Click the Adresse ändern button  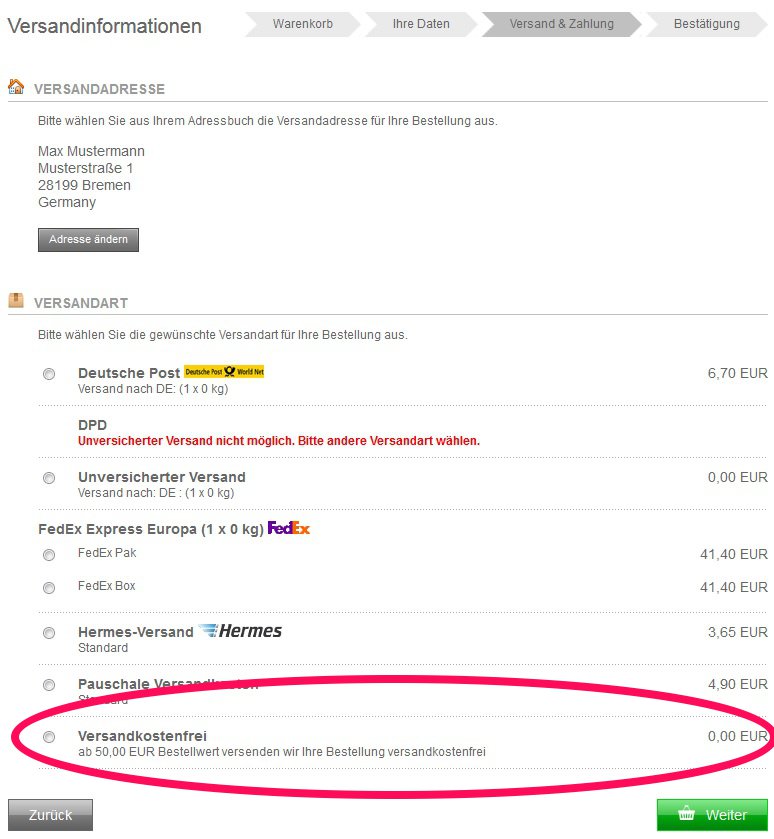point(88,240)
